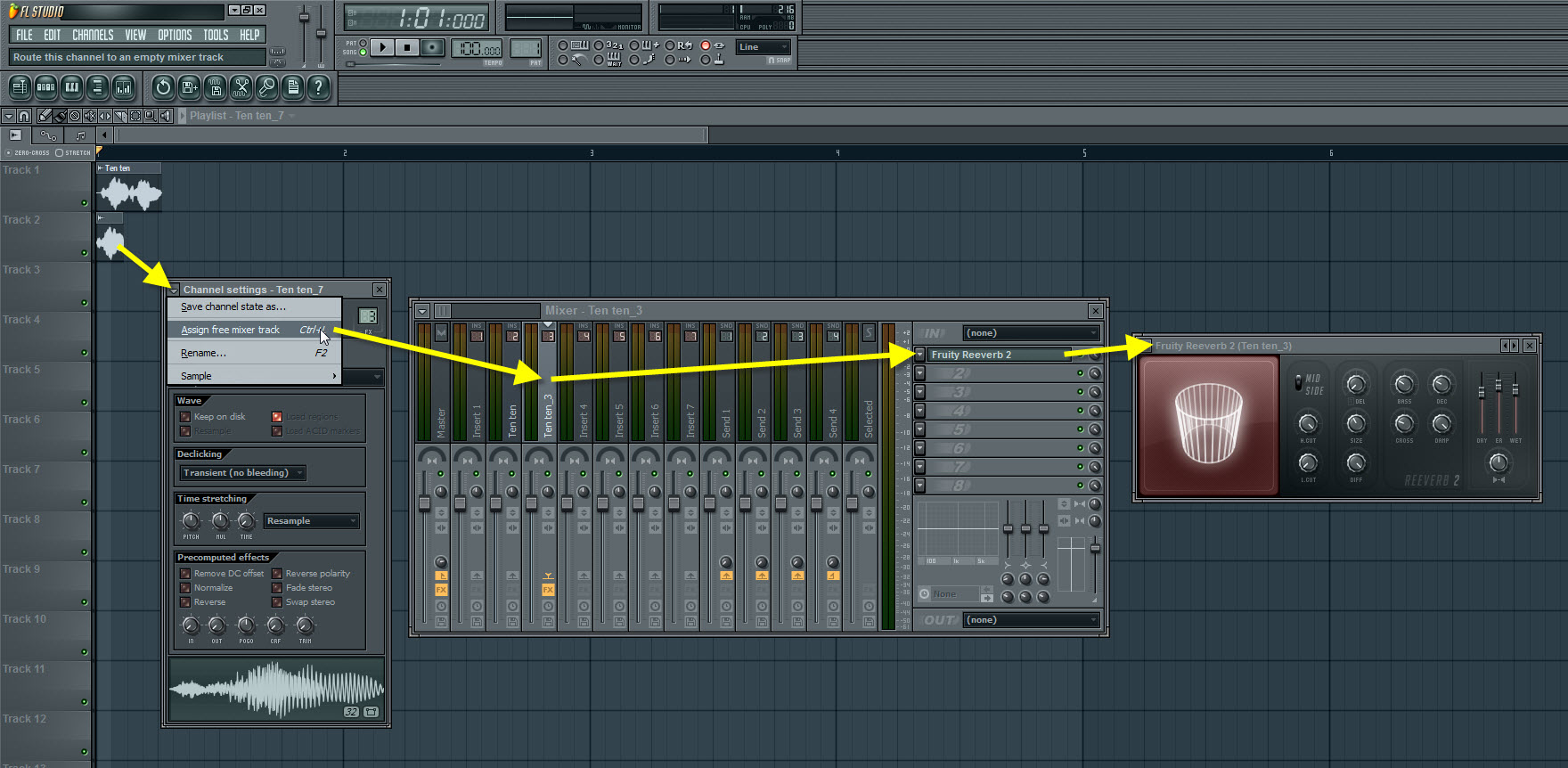The height and width of the screenshot is (768, 1568).
Task: Select the playlist delete tool
Action: pos(75,116)
